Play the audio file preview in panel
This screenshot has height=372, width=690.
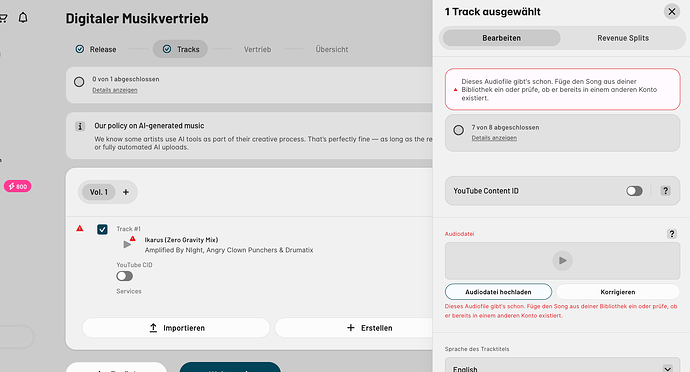pyautogui.click(x=562, y=261)
